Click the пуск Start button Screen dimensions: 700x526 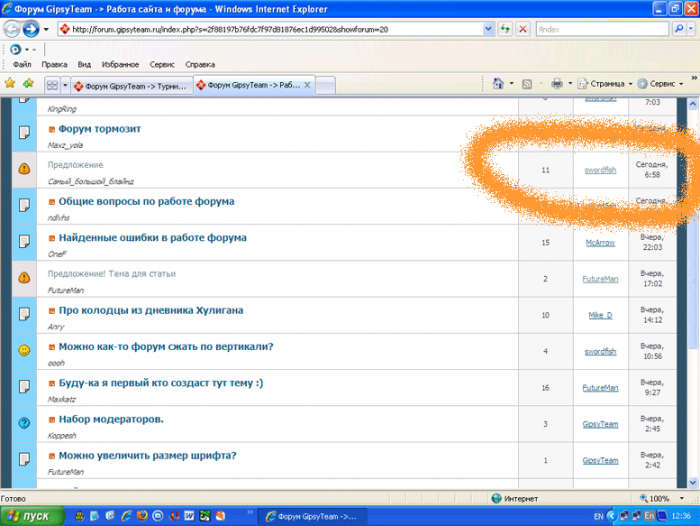pyautogui.click(x=31, y=516)
